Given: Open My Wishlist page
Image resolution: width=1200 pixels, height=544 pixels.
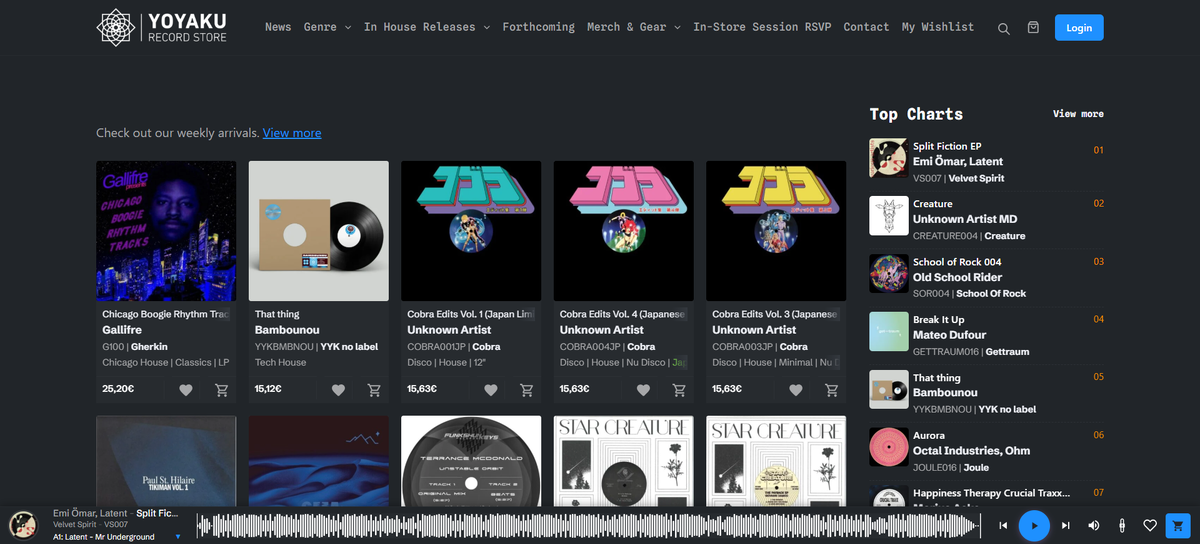Looking at the screenshot, I should (938, 27).
